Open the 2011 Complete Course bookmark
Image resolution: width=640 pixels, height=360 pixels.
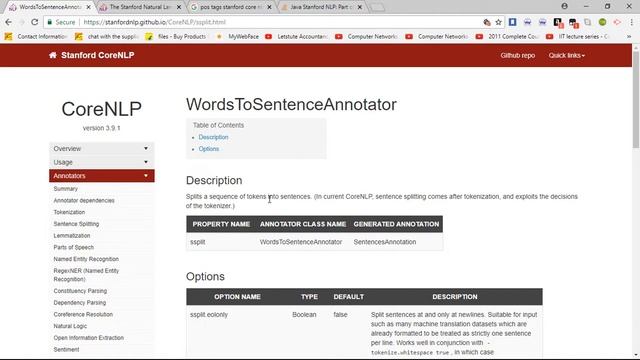point(508,36)
